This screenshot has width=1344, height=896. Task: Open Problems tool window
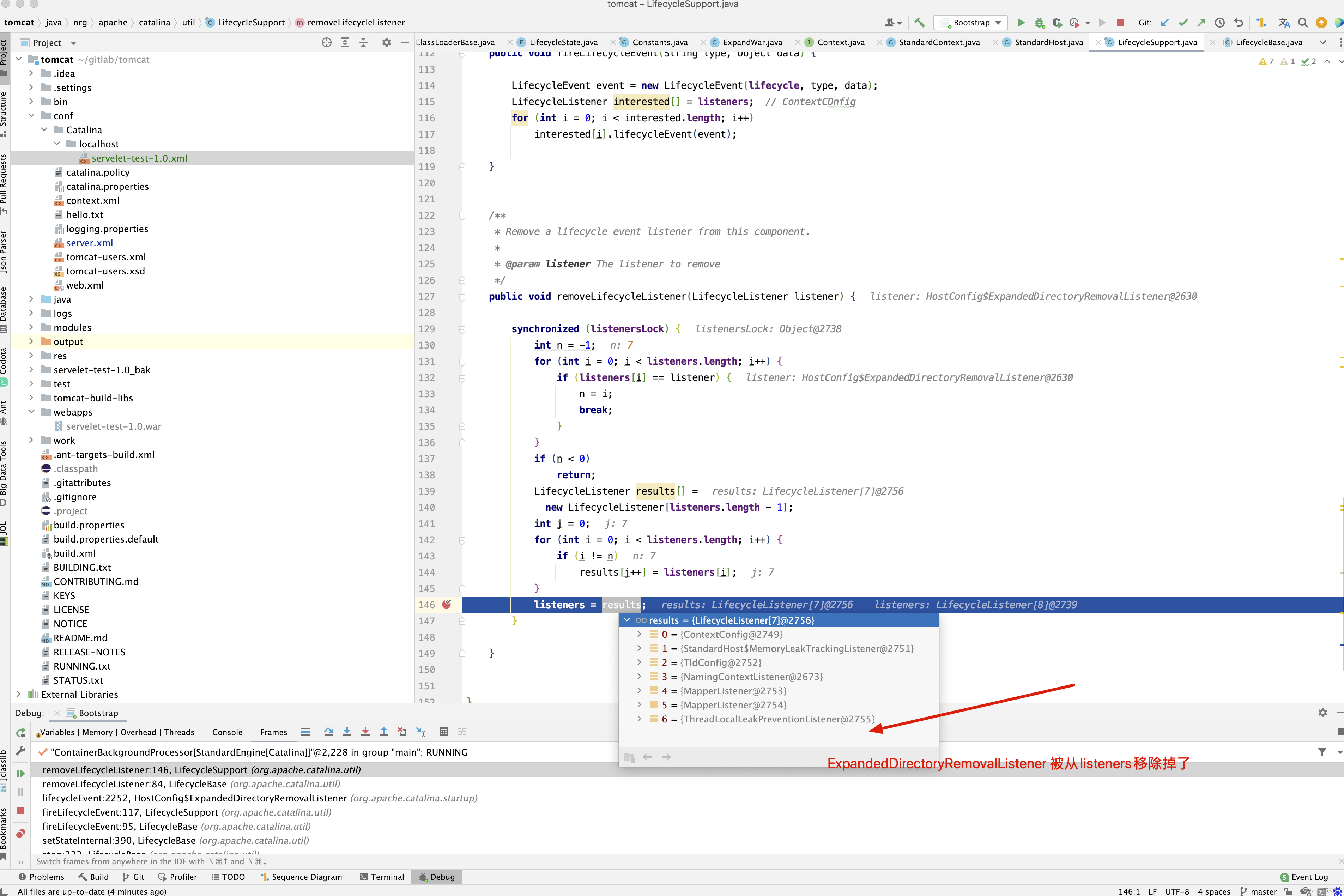coord(41,877)
